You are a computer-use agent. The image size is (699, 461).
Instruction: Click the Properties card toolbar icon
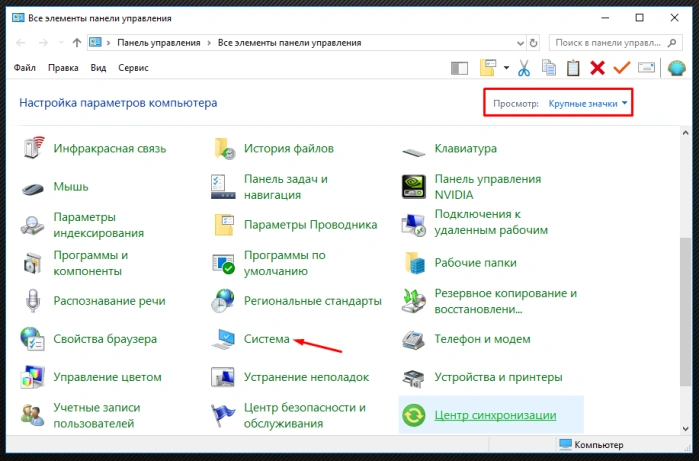coord(646,68)
